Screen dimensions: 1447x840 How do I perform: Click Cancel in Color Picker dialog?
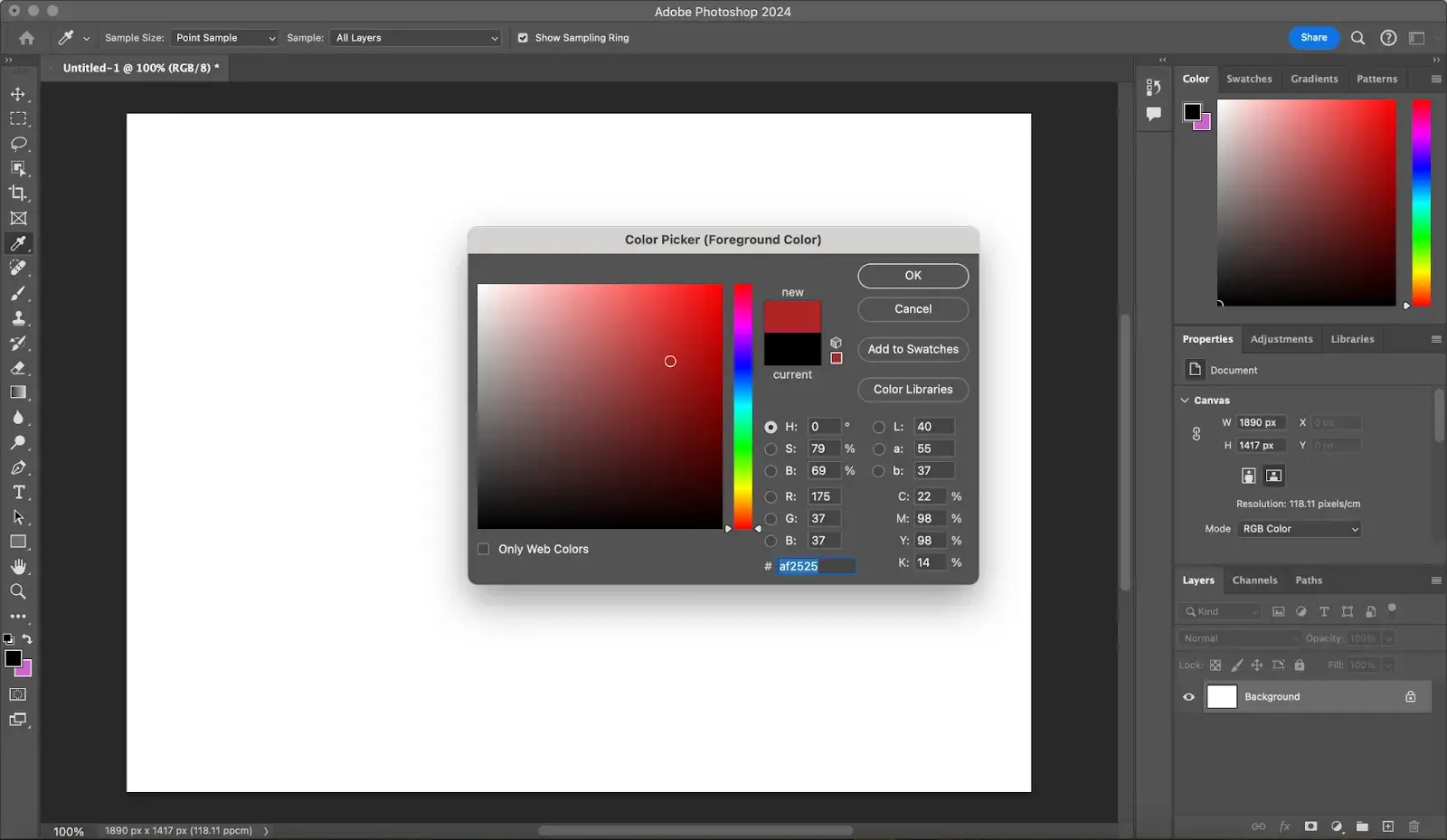(x=913, y=309)
